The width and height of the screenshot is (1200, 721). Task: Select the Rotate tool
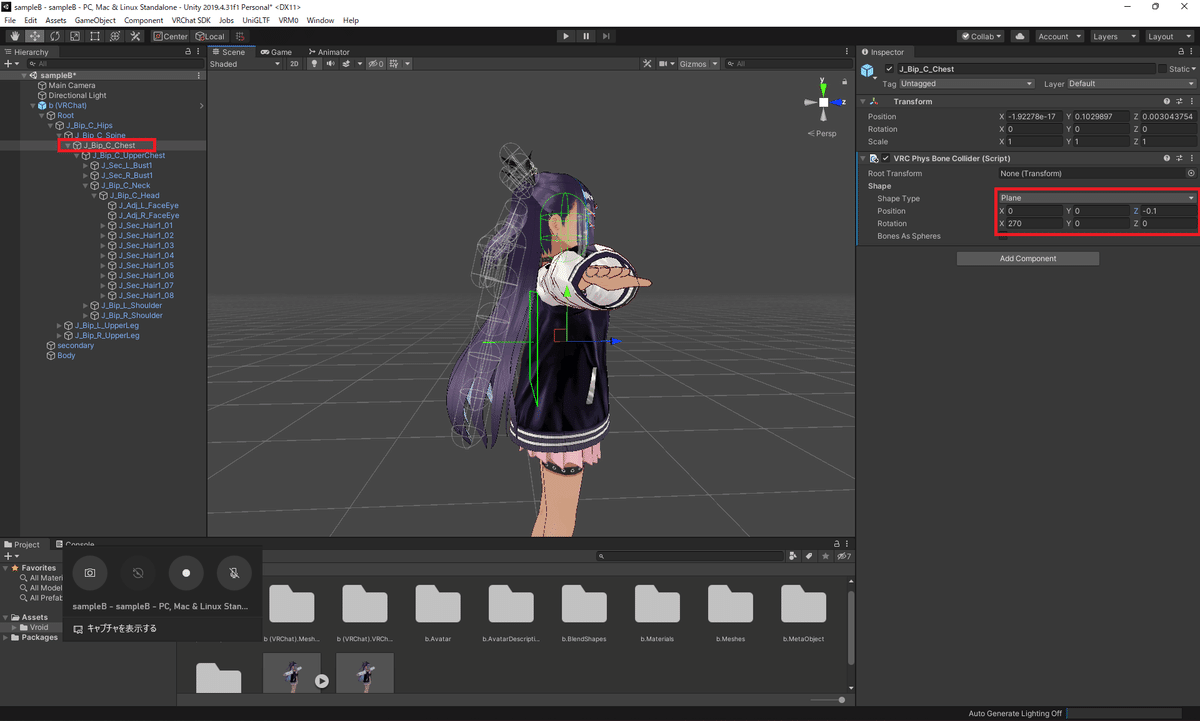[54, 36]
